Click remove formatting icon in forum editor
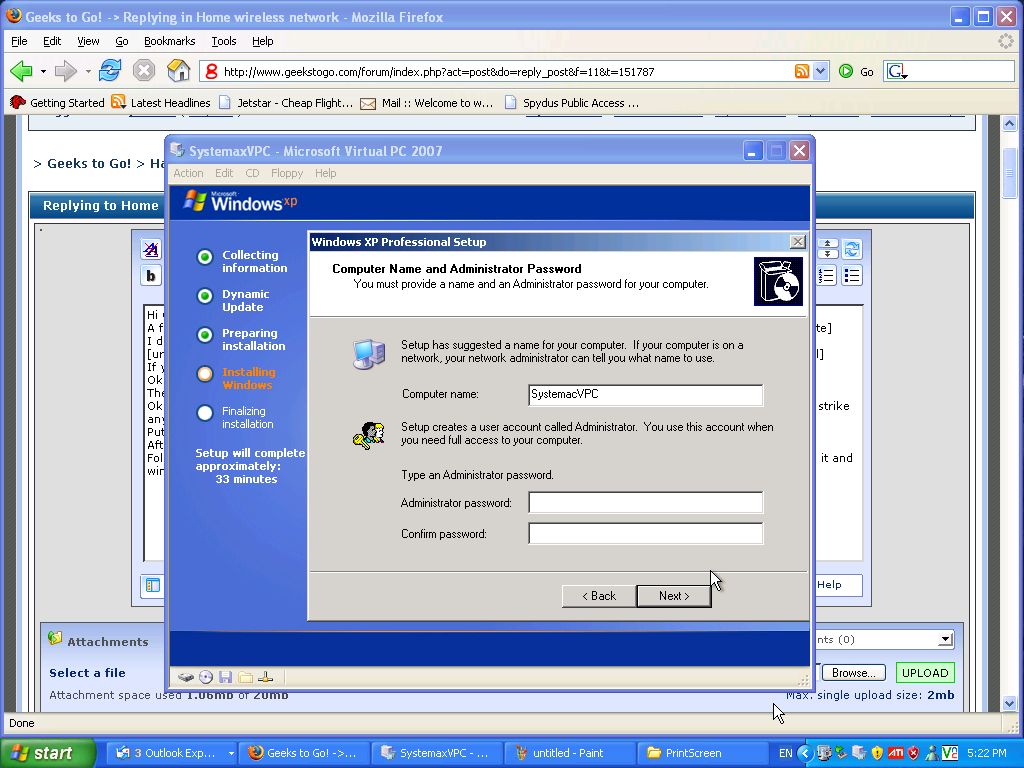Image resolution: width=1024 pixels, height=768 pixels. click(151, 249)
